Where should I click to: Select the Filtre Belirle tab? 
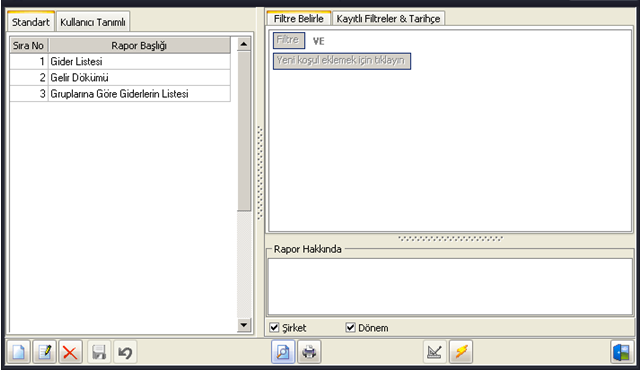(298, 18)
